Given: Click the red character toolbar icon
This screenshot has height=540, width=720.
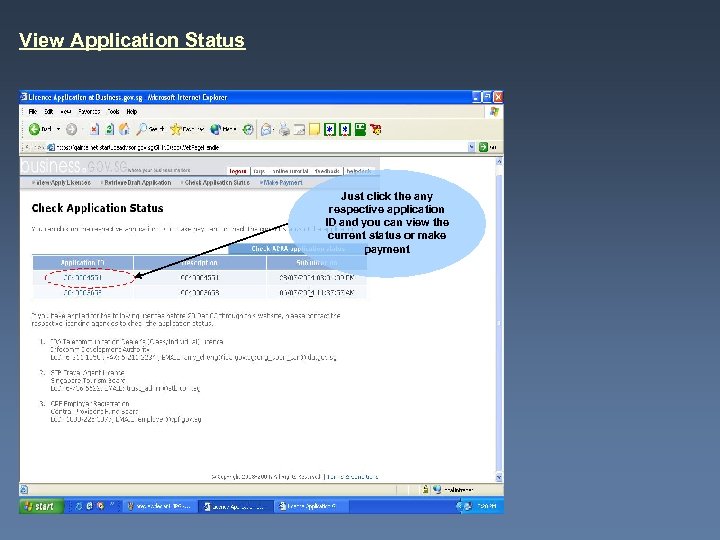Looking at the screenshot, I should (376, 129).
